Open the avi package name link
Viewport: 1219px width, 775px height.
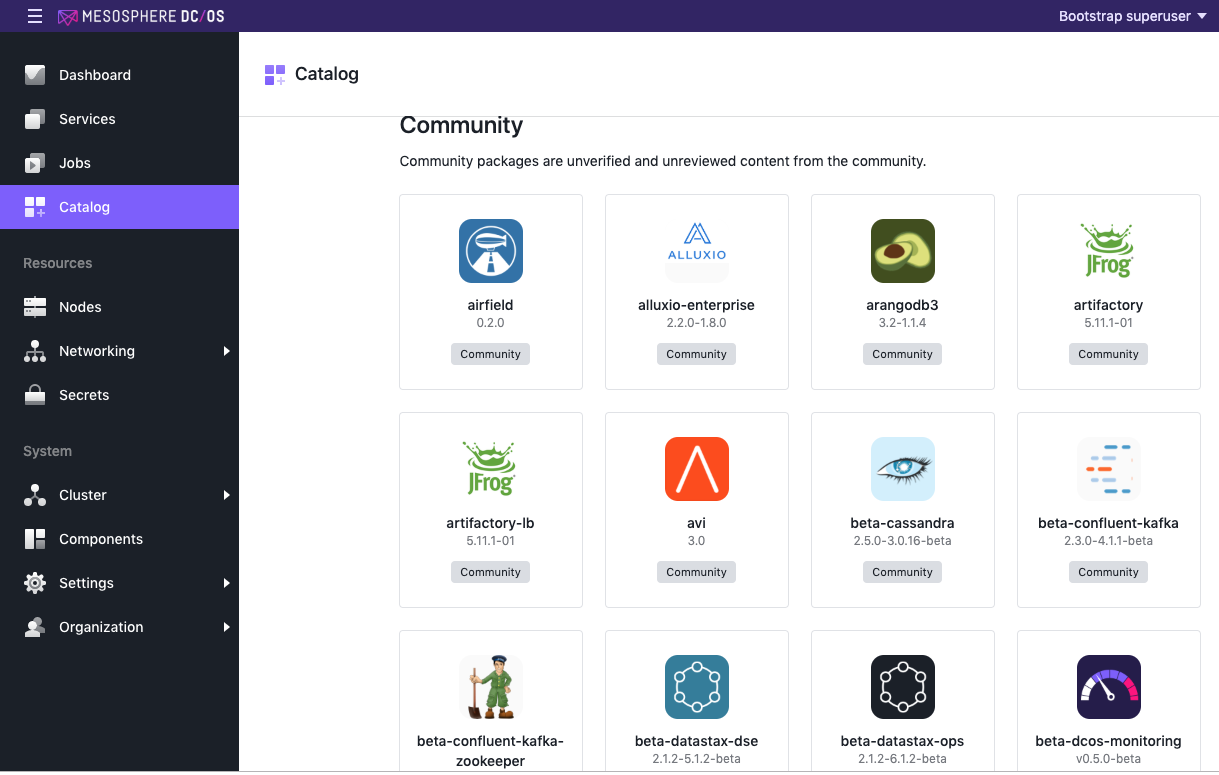(697, 523)
